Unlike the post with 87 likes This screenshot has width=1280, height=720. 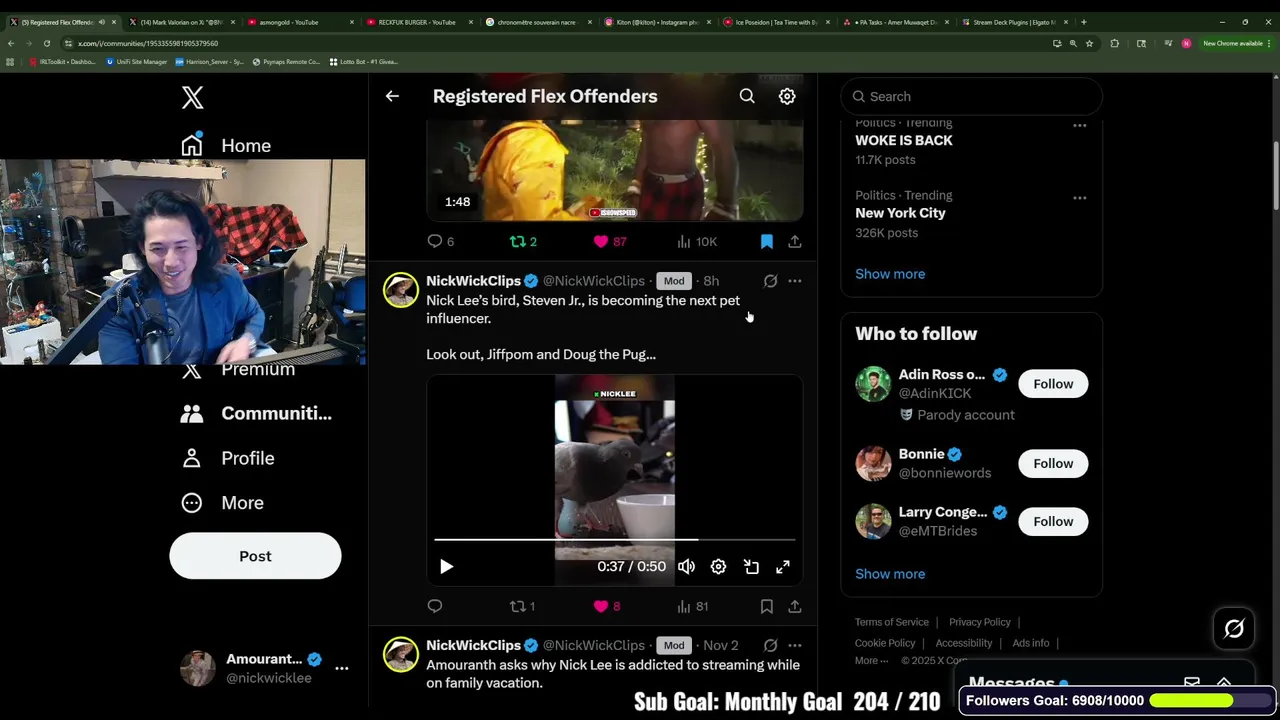click(x=609, y=241)
